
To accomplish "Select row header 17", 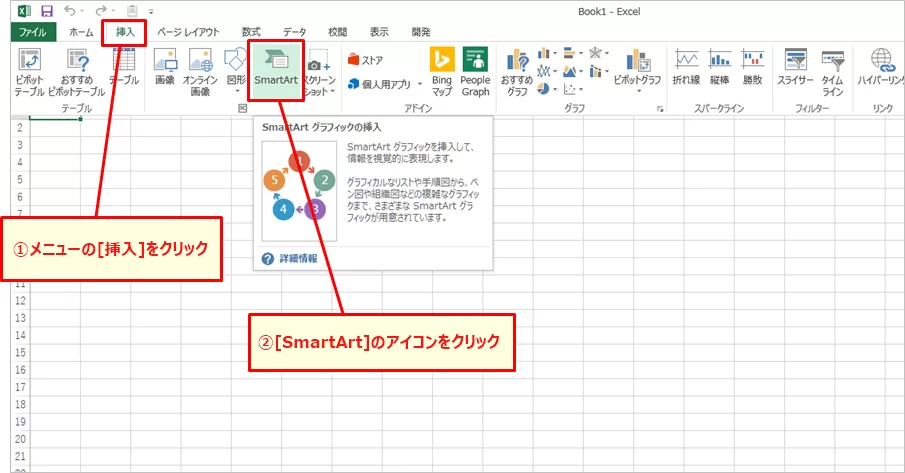I will click(x=20, y=387).
